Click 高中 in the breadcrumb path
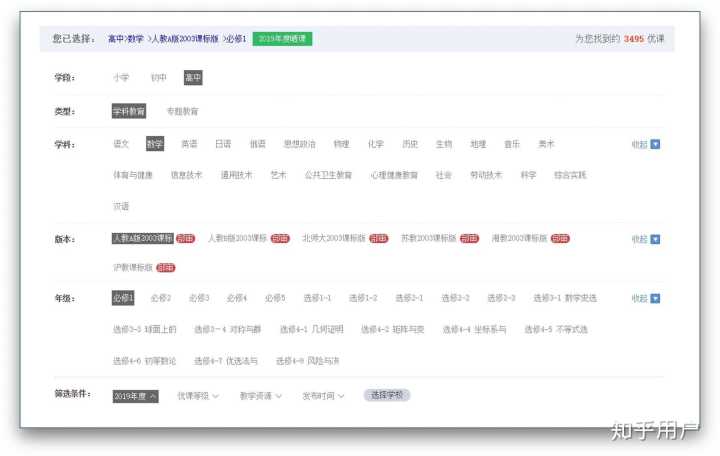The width and height of the screenshot is (720, 456). pos(118,39)
